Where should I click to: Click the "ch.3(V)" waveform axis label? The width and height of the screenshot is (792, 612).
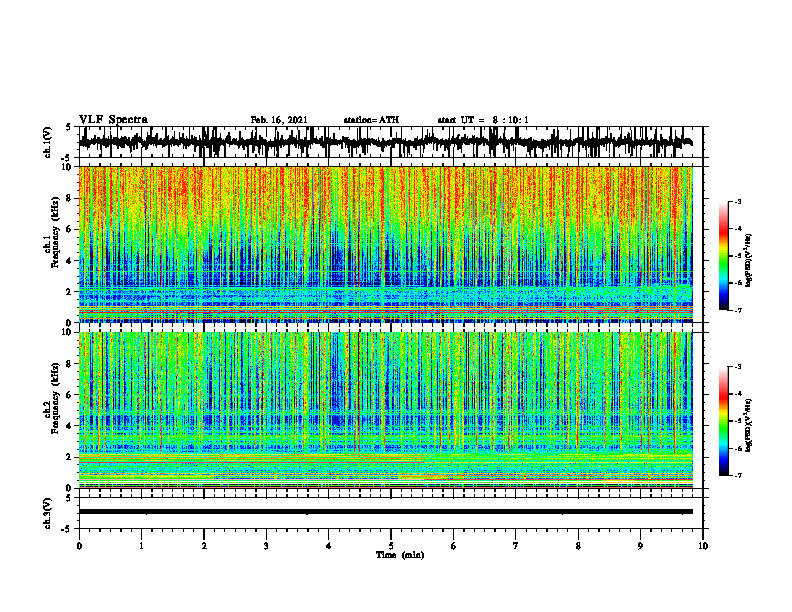[x=48, y=513]
